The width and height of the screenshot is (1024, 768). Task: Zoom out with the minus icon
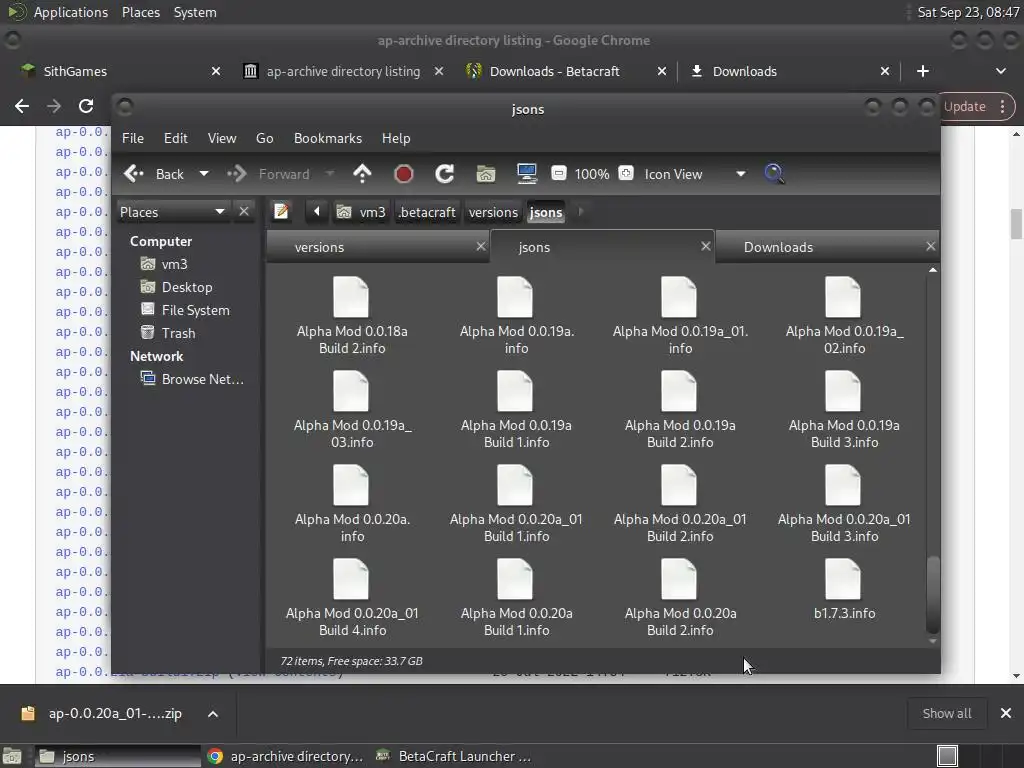(558, 173)
